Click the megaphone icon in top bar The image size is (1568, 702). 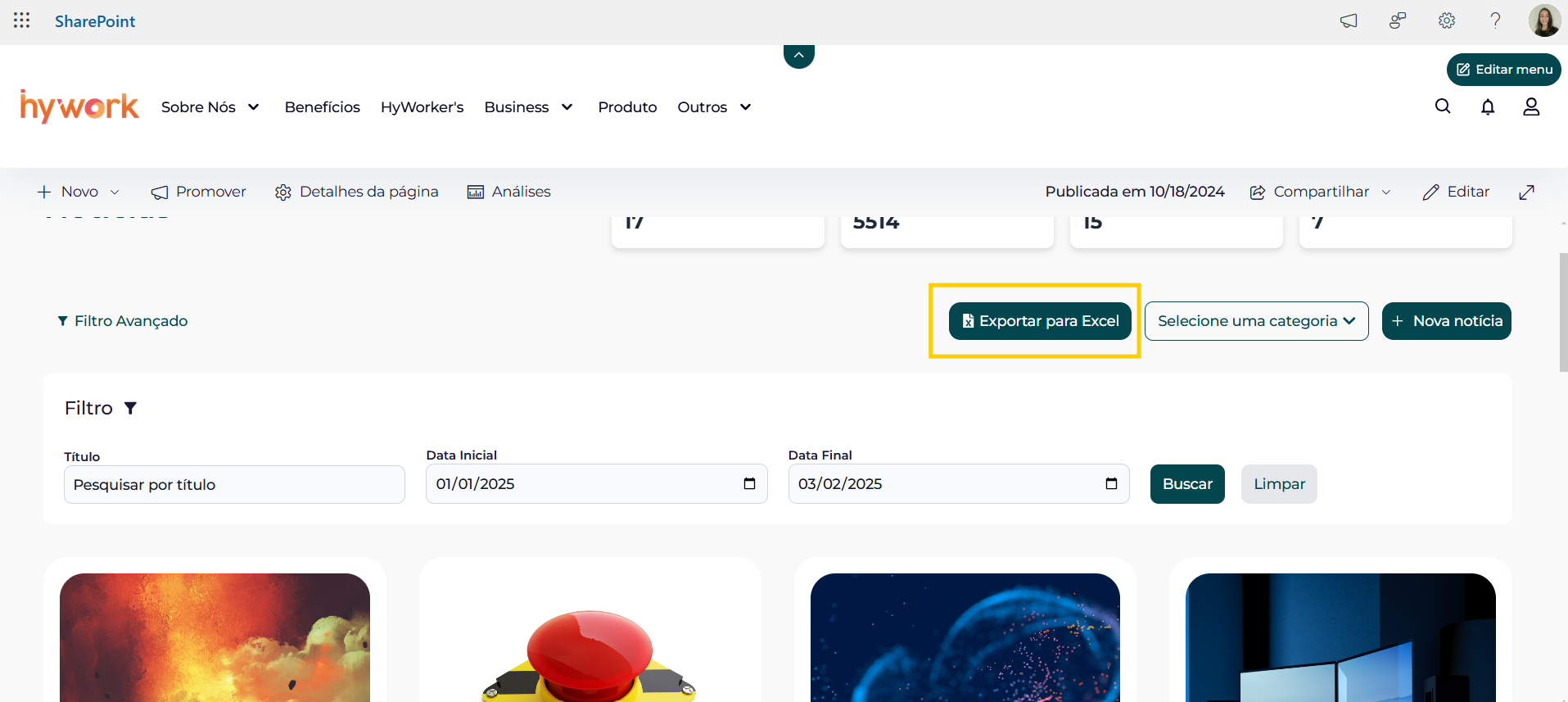(x=1348, y=20)
